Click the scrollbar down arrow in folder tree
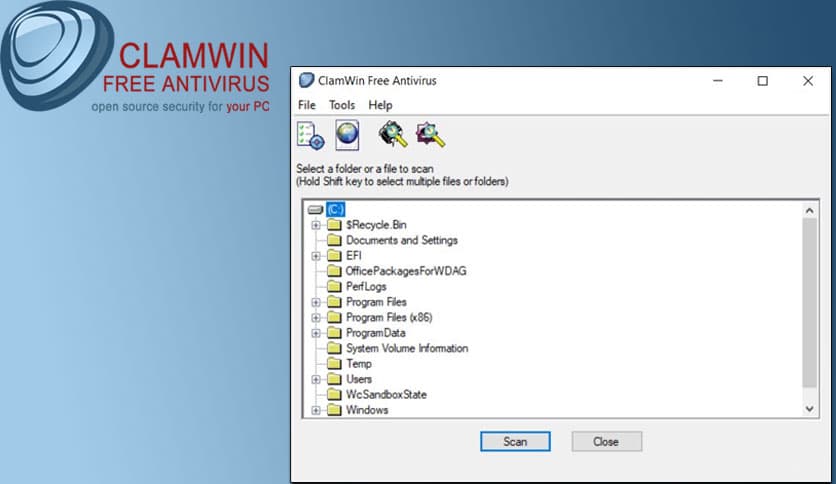This screenshot has width=836, height=484. tap(809, 409)
